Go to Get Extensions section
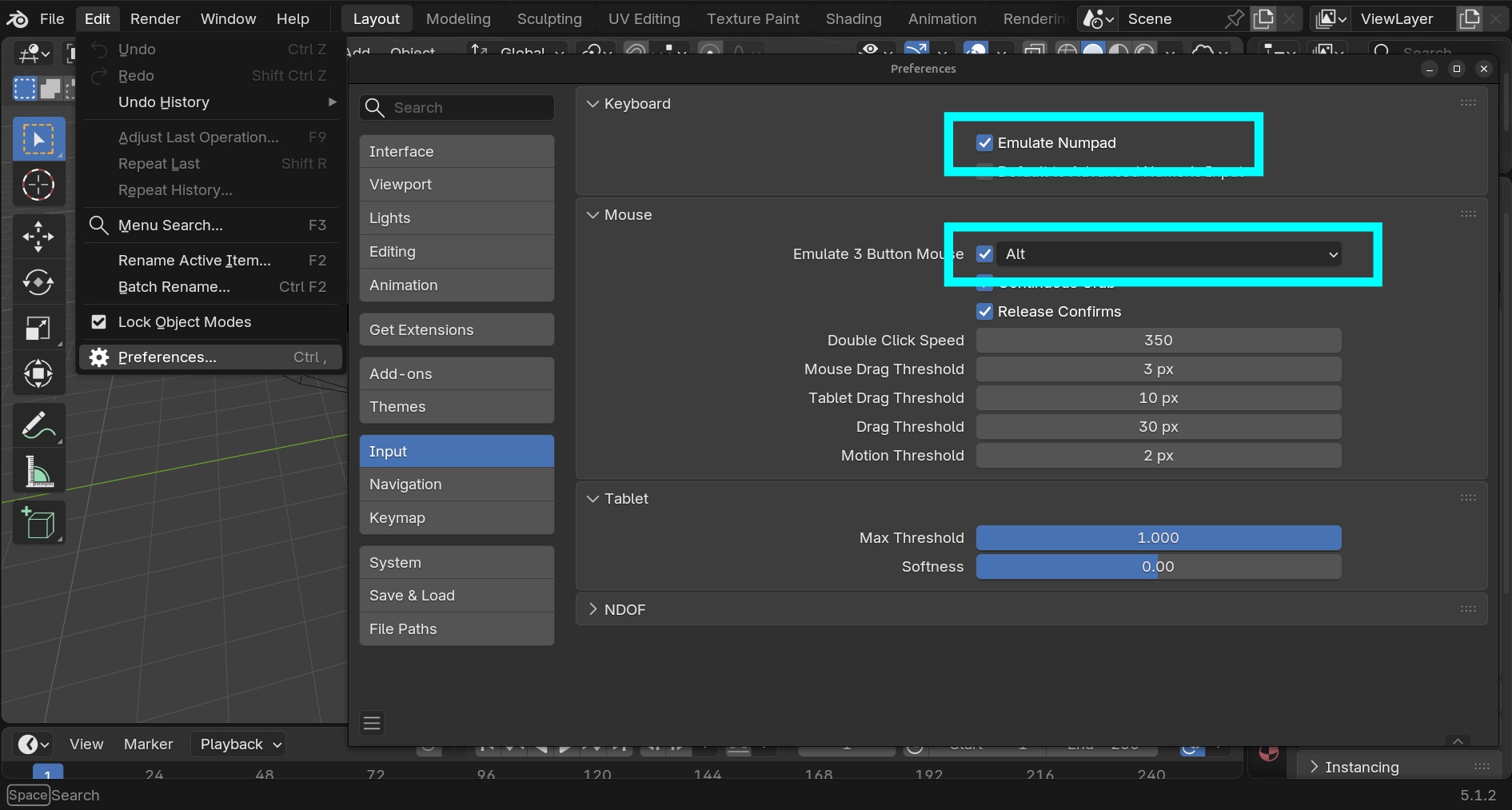This screenshot has height=810, width=1512. 457,330
